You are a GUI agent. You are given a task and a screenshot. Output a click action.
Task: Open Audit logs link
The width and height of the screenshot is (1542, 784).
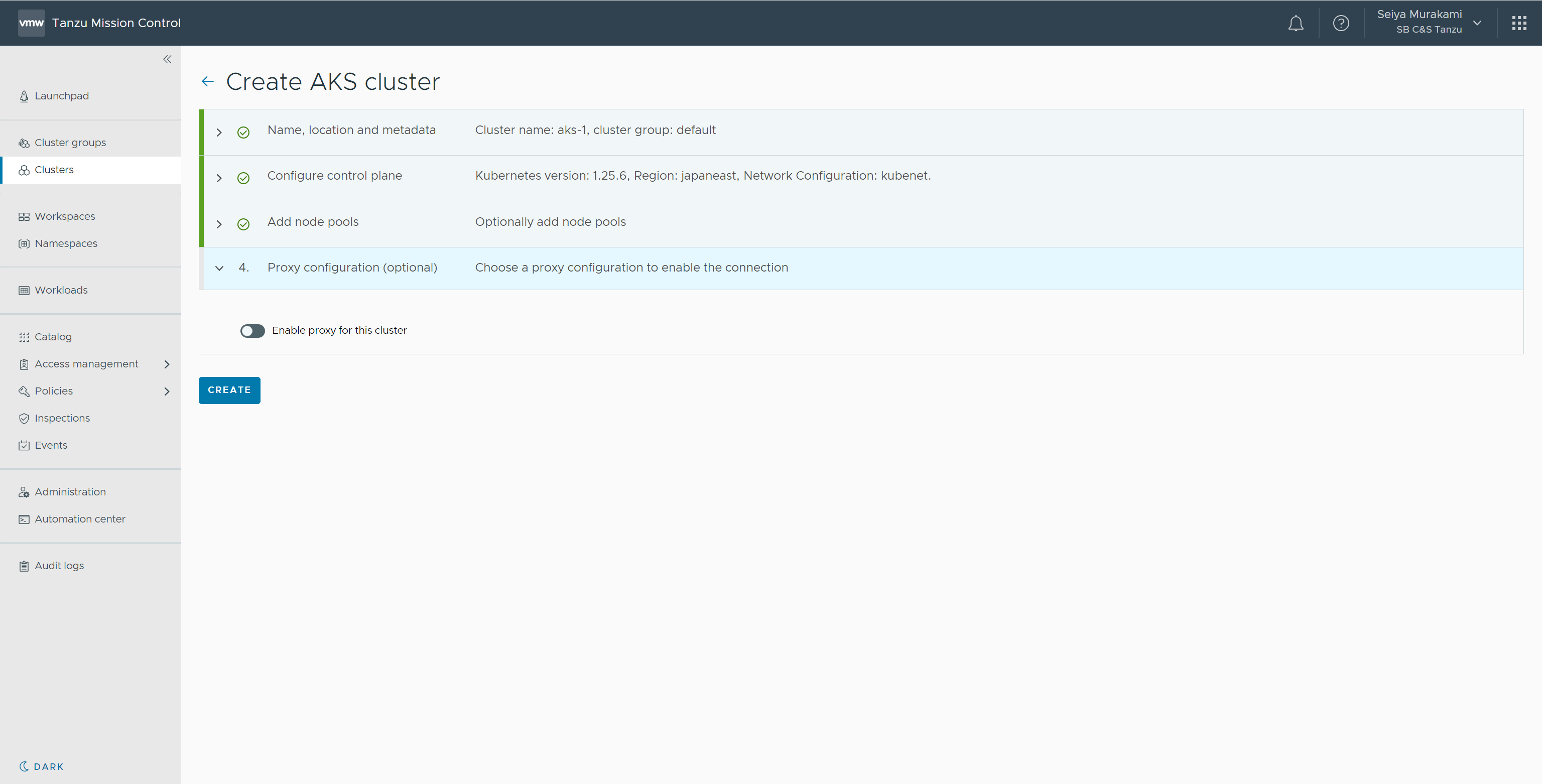pos(59,566)
